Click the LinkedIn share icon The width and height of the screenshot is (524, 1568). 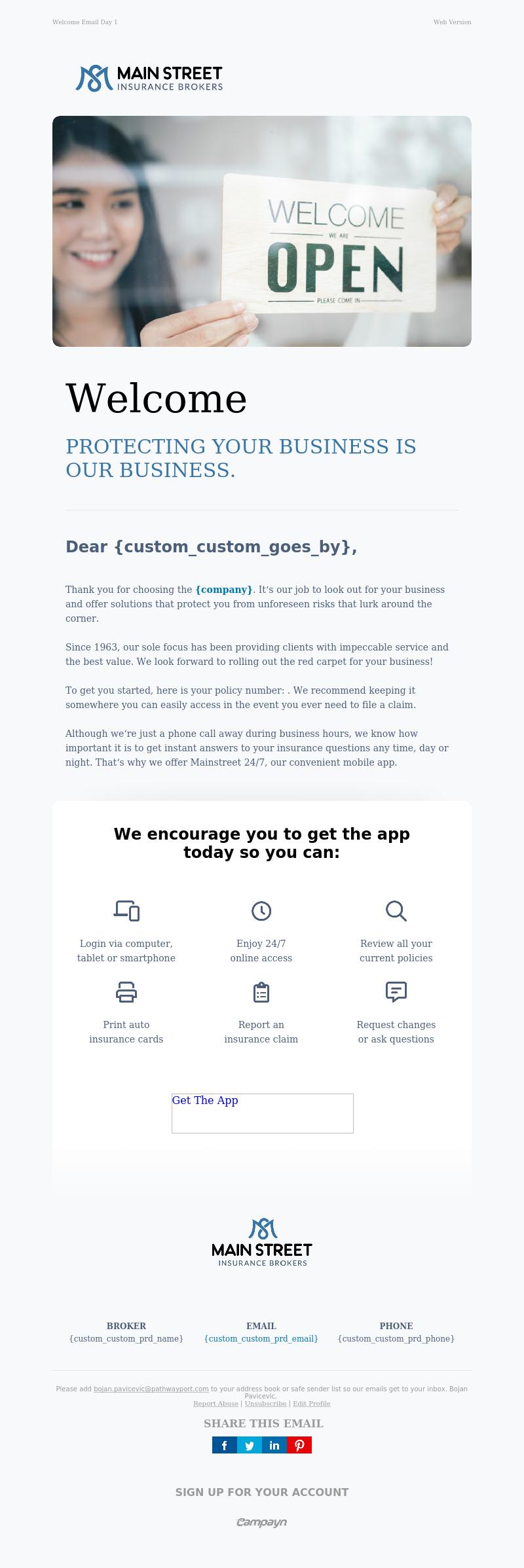(x=274, y=1445)
